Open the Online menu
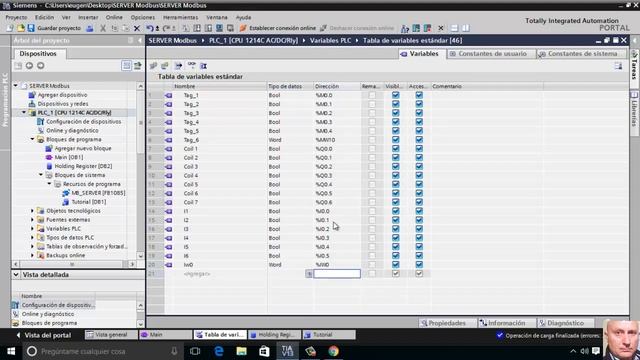 114,17
